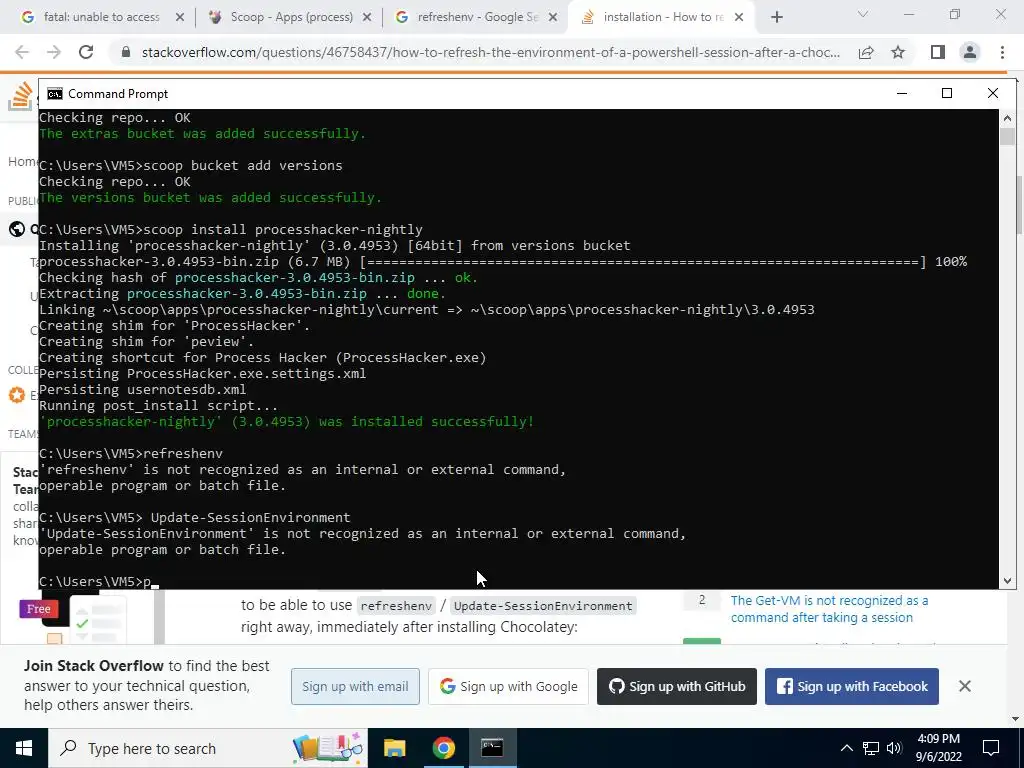Screen dimensions: 1024x768
Task: Sign up with Facebook button
Action: click(852, 686)
